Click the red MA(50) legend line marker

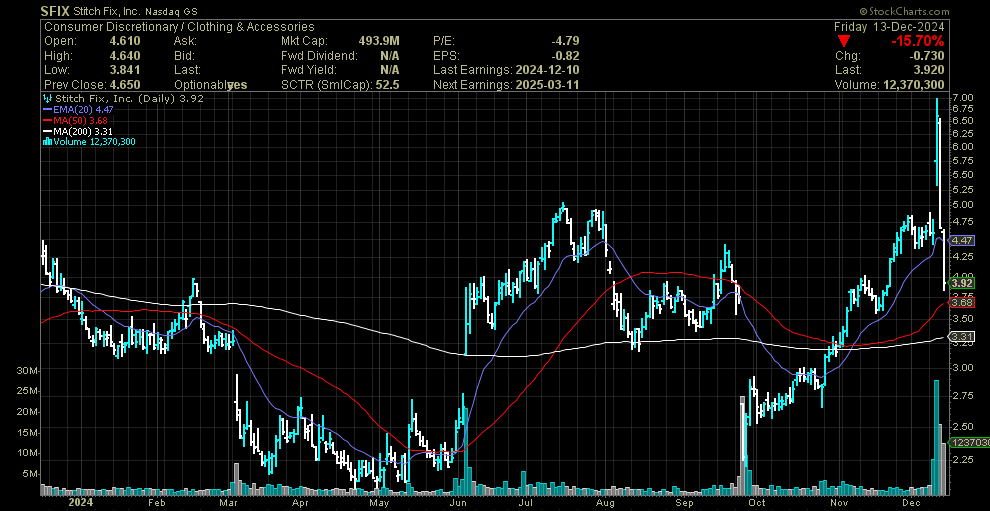point(47,120)
